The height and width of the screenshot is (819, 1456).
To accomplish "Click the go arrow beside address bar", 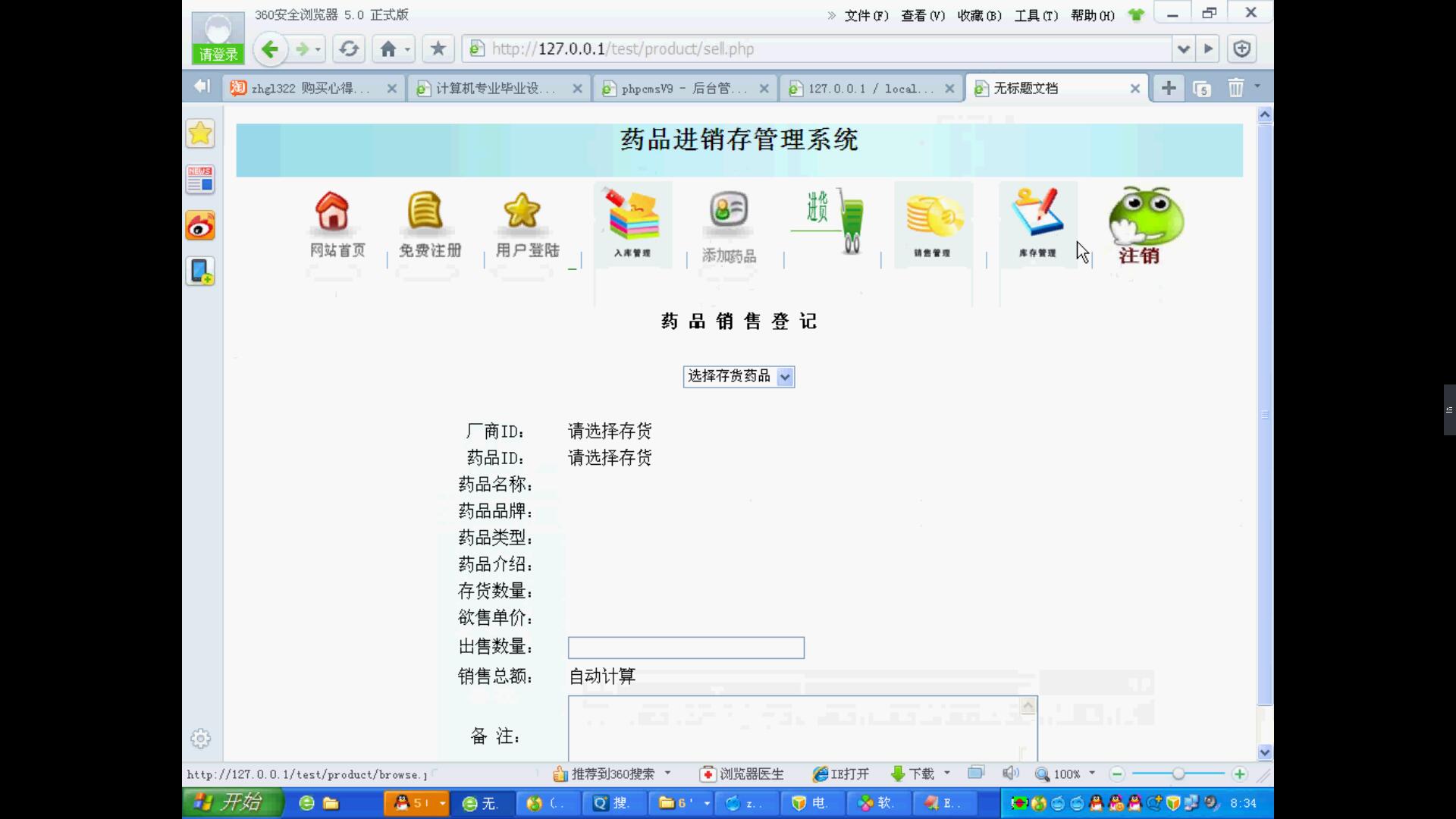I will coord(1208,49).
